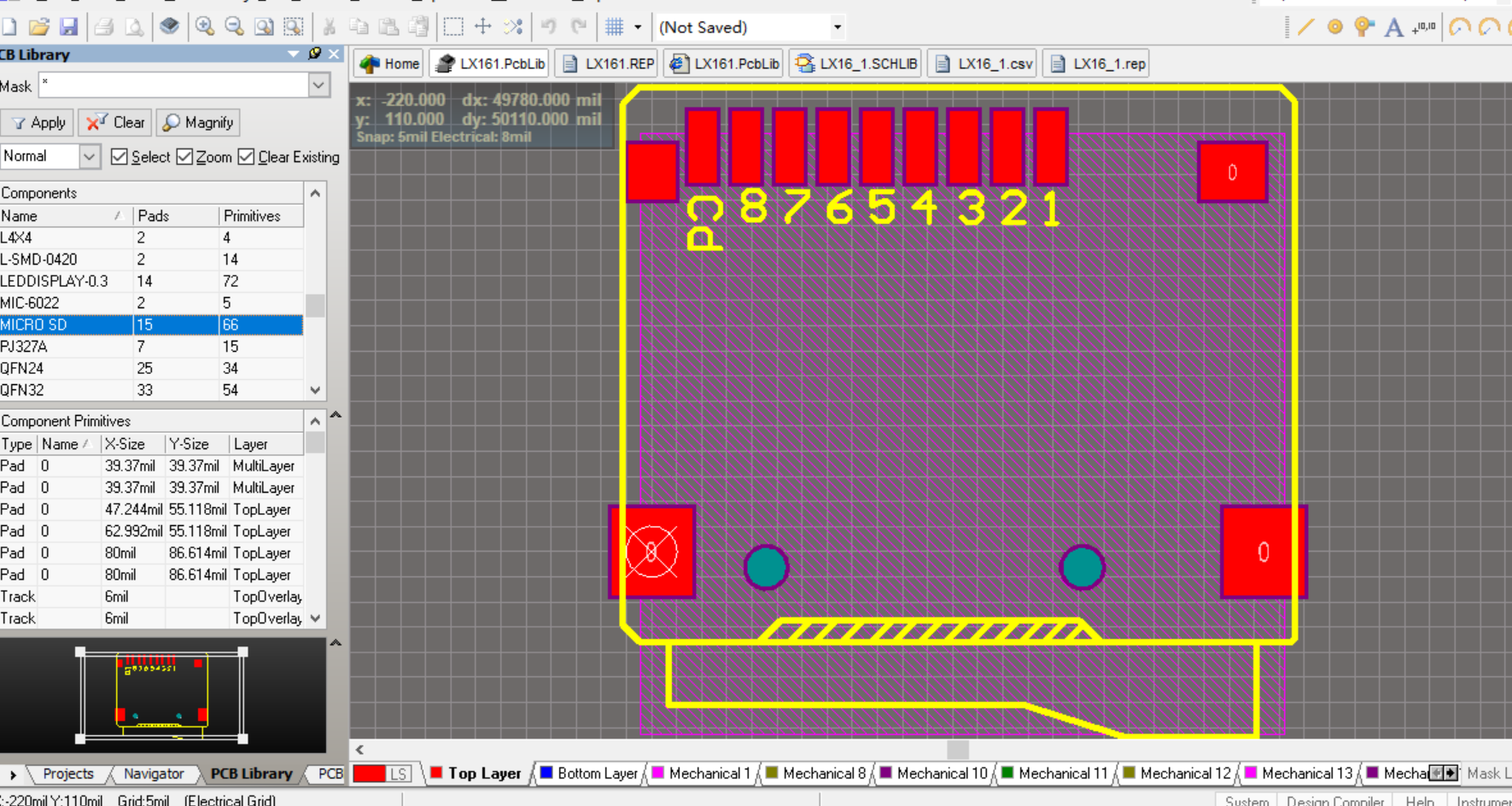Click the Fit Document zoom icon

[x=264, y=26]
